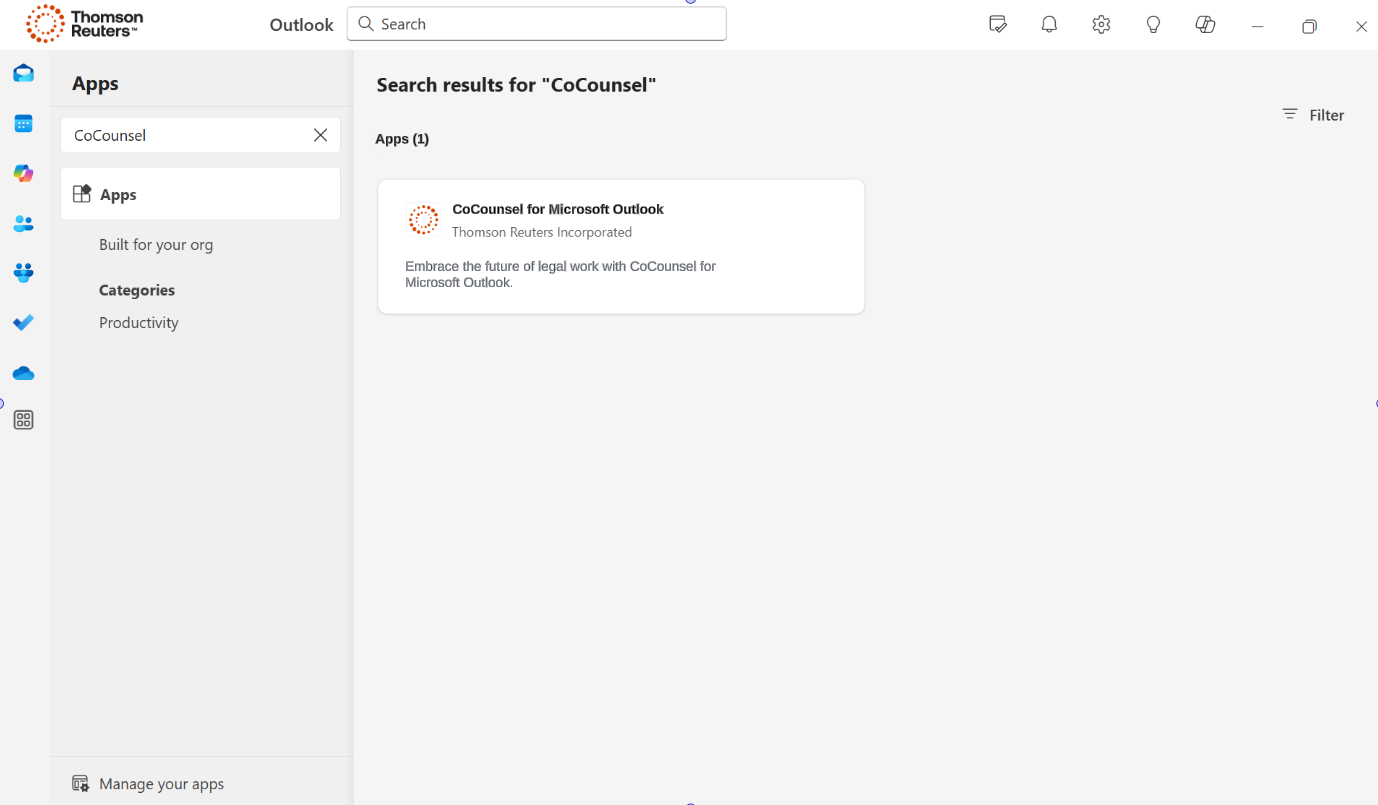
Task: Open the Mail icon in sidebar
Action: click(23, 74)
